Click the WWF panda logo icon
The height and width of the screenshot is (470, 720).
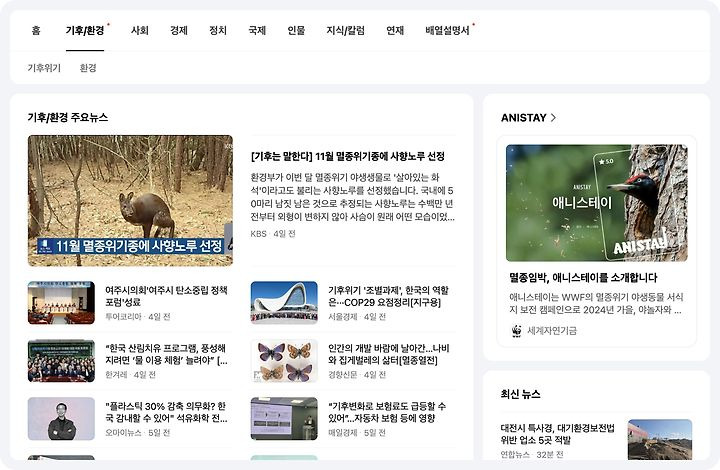pyautogui.click(x=517, y=330)
